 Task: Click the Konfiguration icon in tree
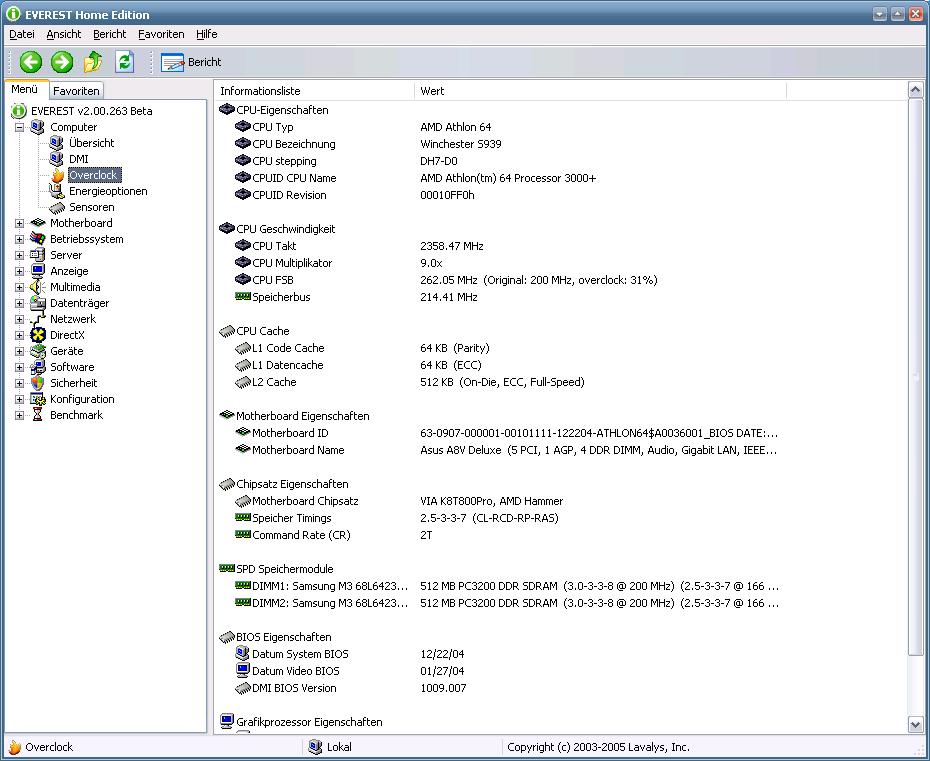37,399
